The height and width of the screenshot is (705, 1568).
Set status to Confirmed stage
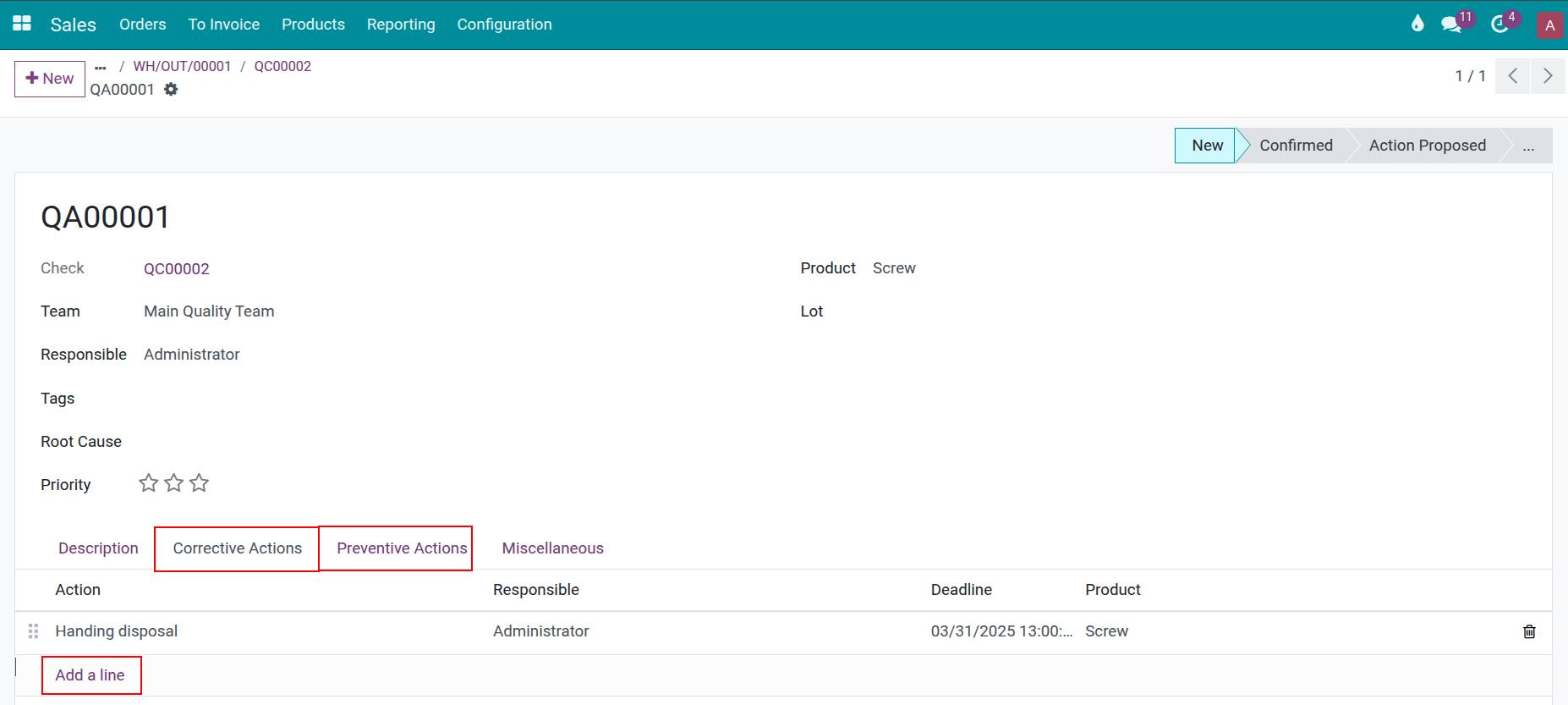1295,146
